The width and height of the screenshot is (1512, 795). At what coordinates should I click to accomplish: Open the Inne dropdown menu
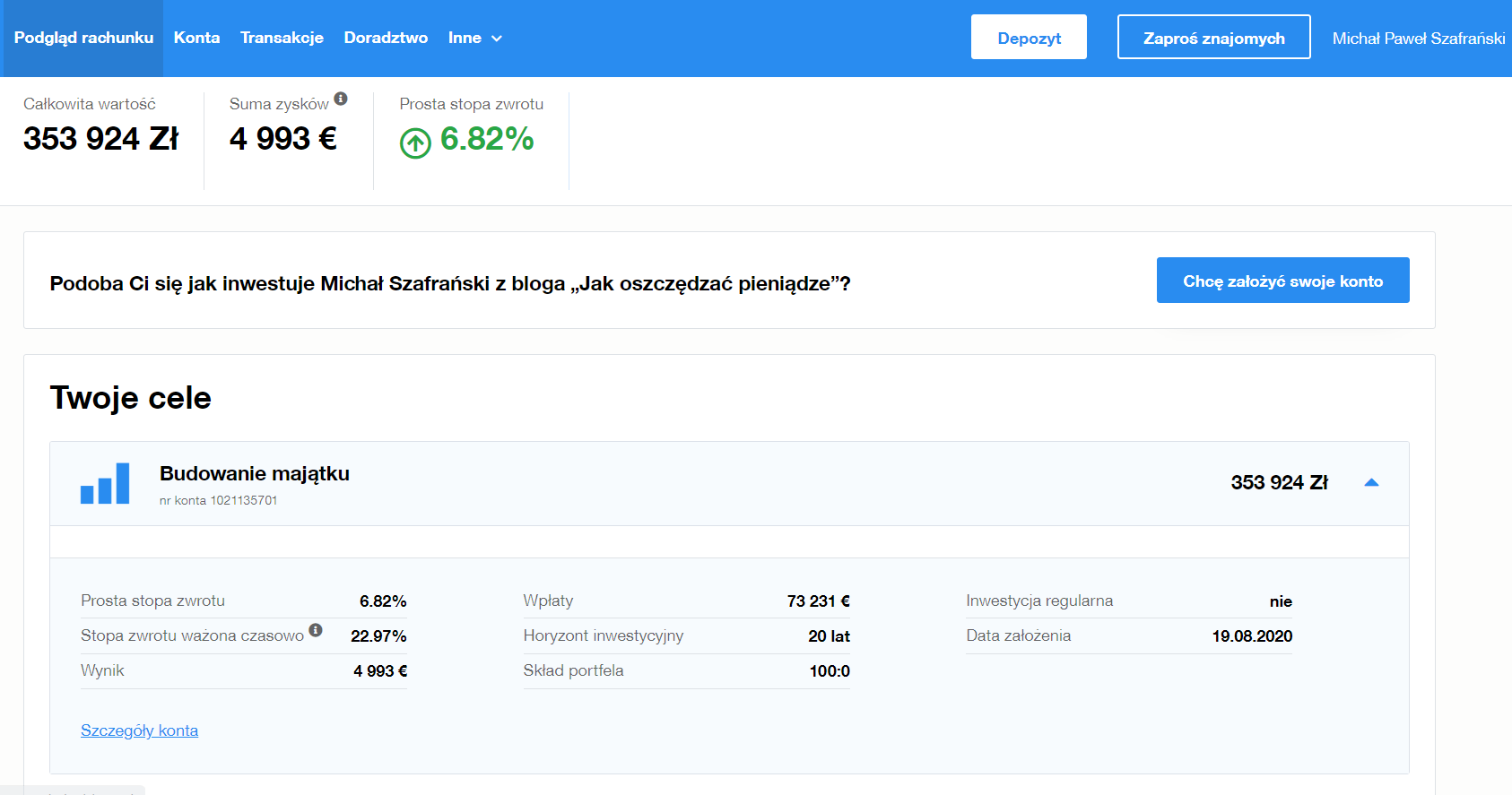[x=465, y=38]
